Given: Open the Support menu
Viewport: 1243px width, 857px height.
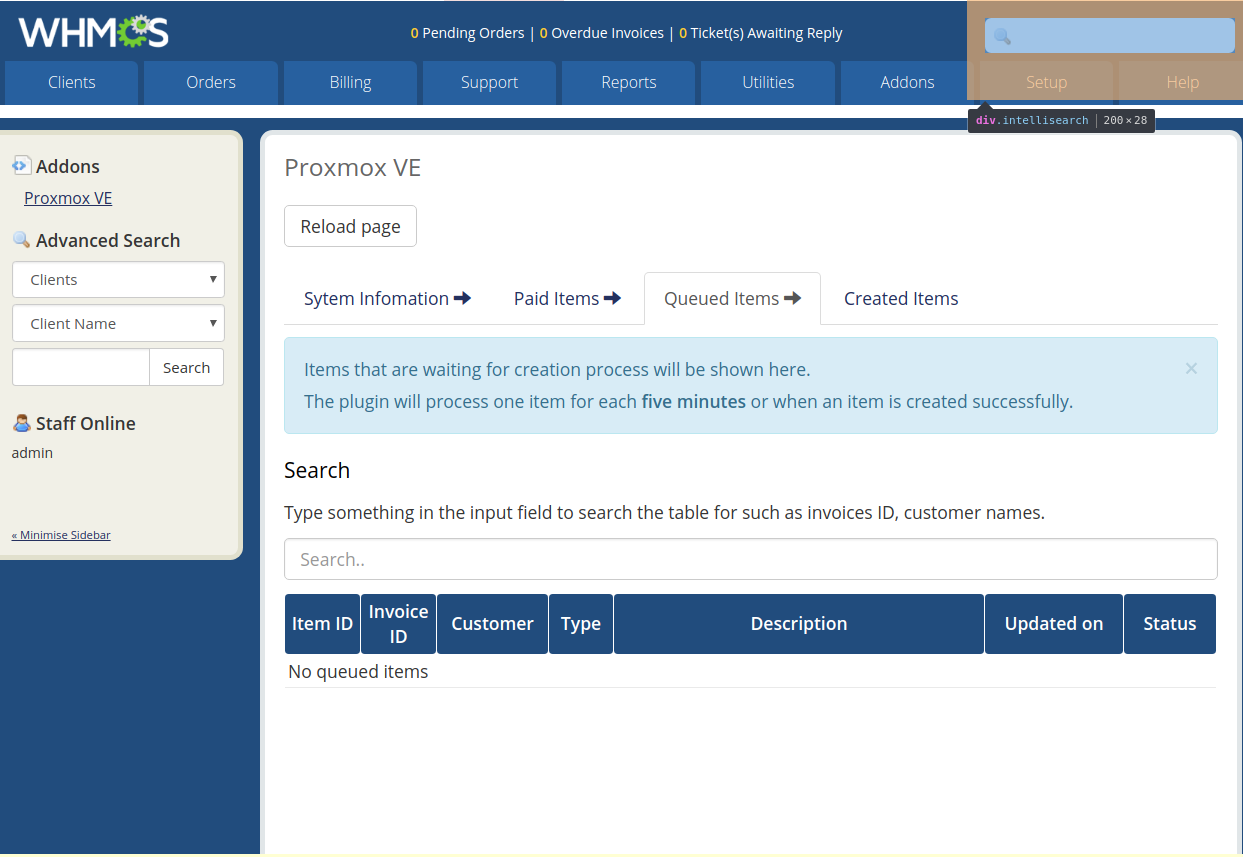Looking at the screenshot, I should [x=489, y=82].
